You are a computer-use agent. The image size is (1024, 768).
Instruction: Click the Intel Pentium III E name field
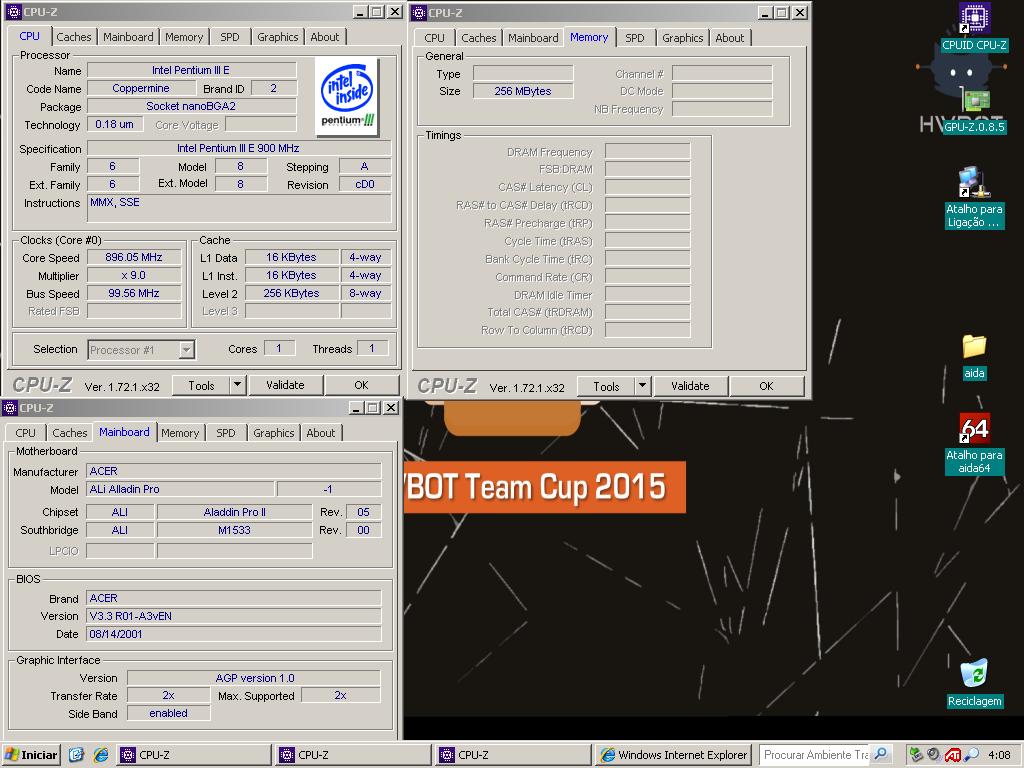(191, 70)
